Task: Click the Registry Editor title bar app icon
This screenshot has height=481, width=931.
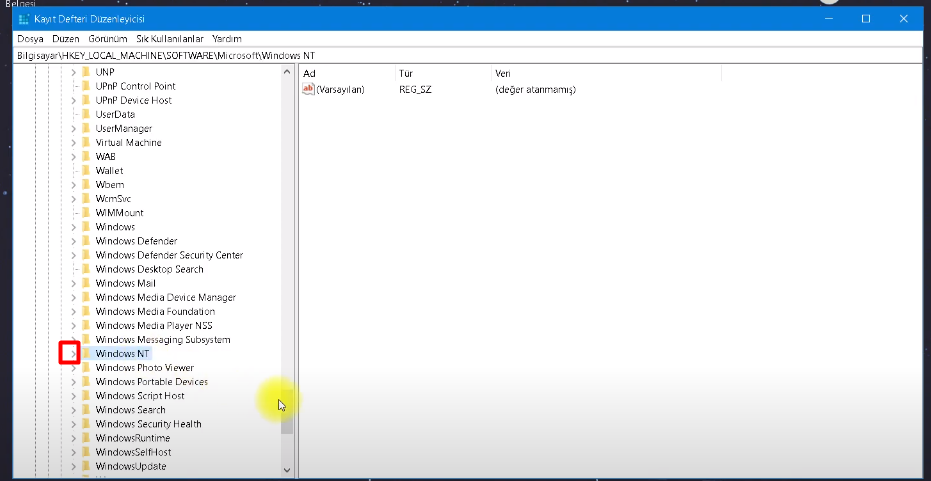Action: [x=24, y=19]
